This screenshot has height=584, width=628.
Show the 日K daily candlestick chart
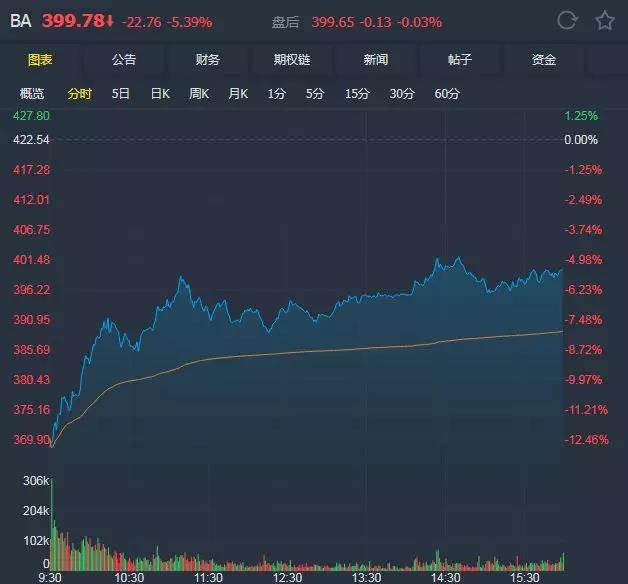click(x=160, y=94)
